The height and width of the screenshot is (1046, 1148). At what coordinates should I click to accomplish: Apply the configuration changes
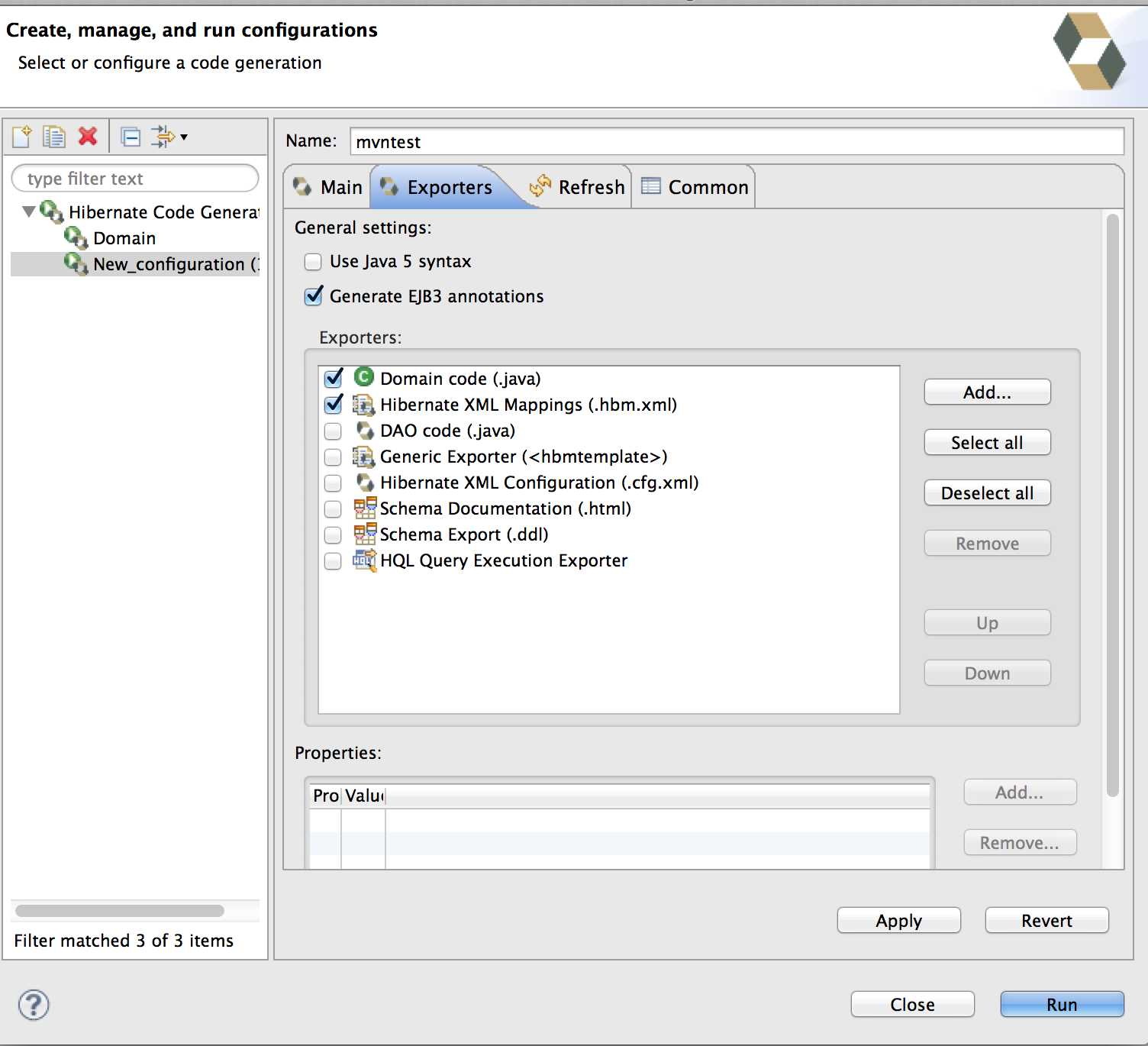click(898, 920)
